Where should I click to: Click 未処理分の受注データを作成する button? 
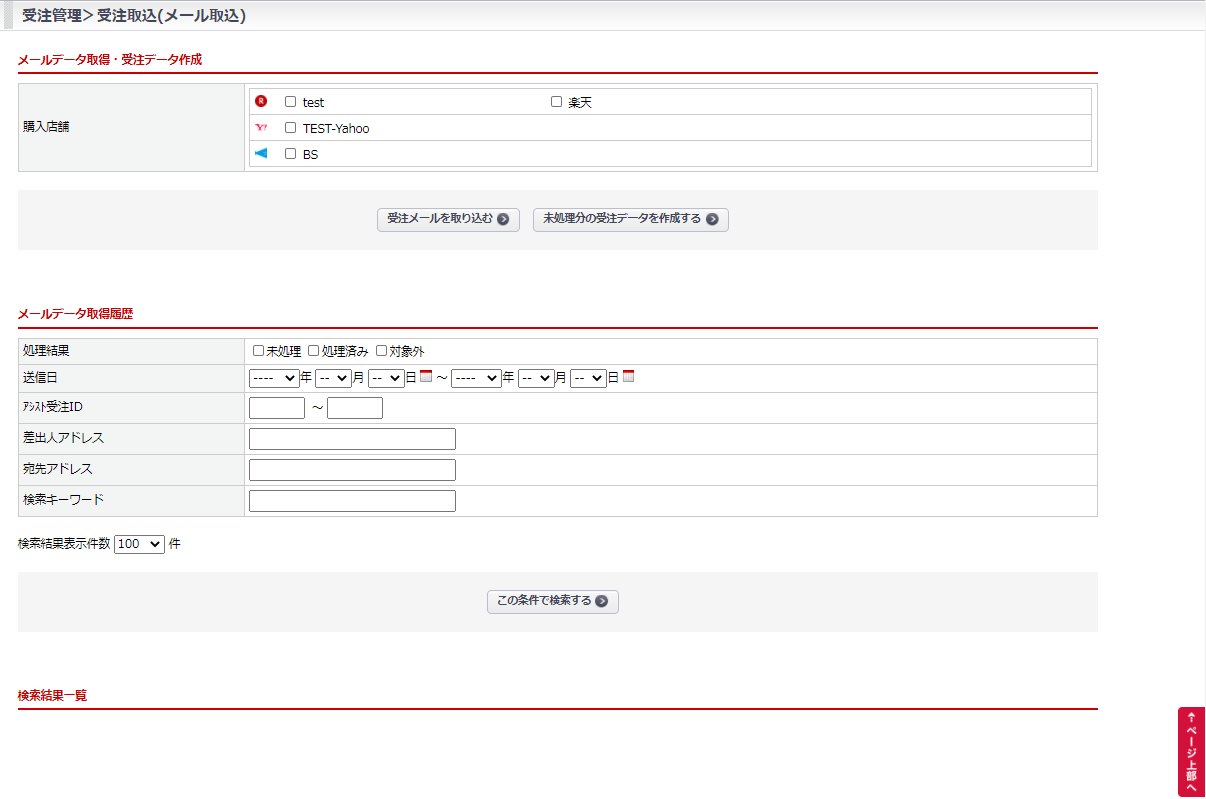coord(630,219)
